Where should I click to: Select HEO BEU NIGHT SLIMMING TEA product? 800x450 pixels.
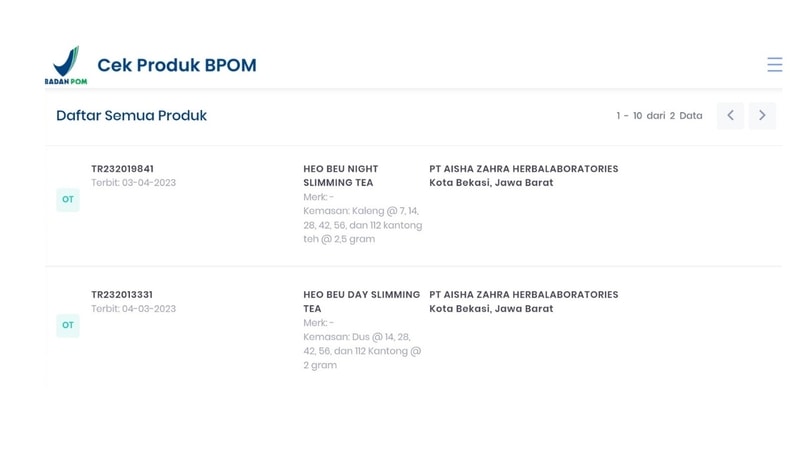click(341, 176)
